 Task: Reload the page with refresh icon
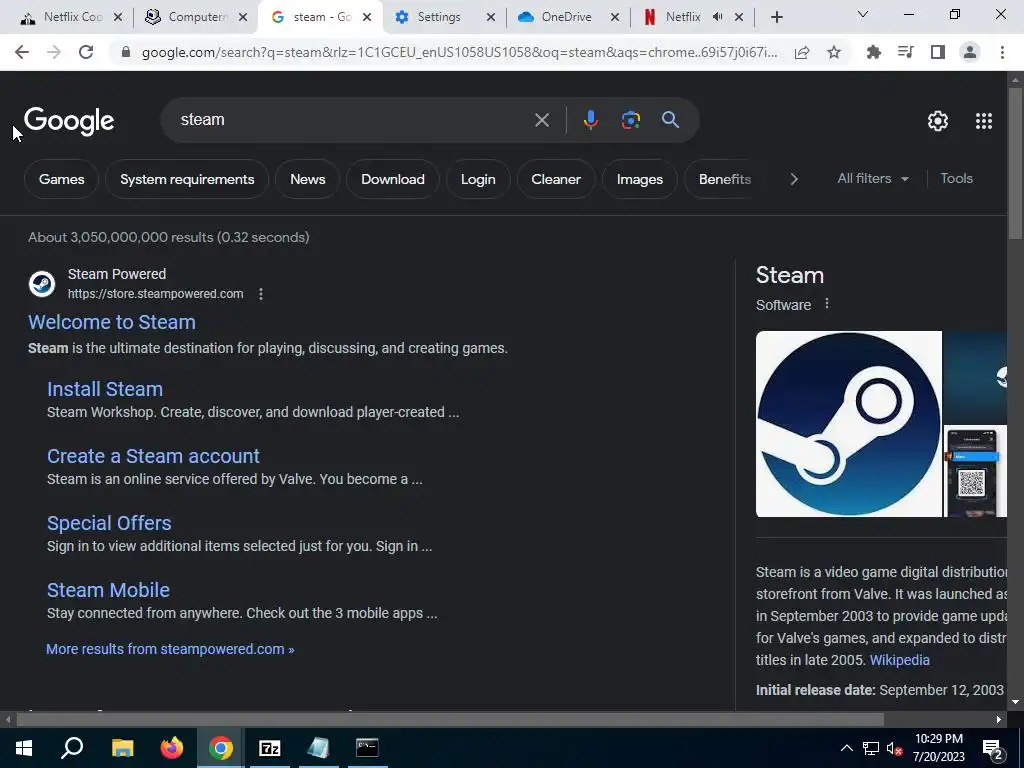tap(86, 52)
